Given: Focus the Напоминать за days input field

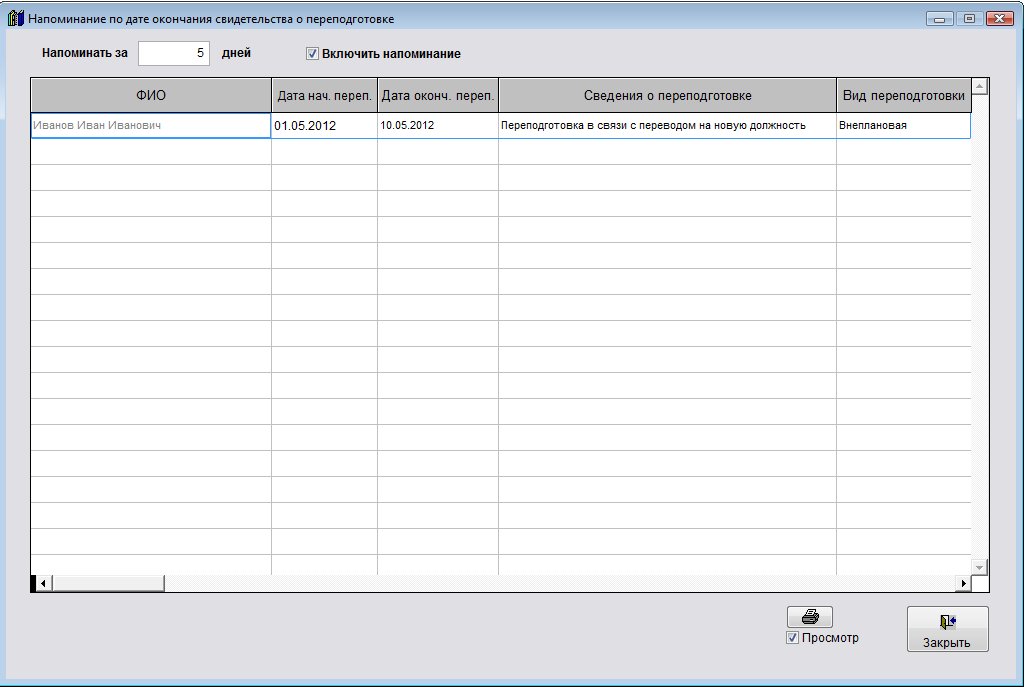Looking at the screenshot, I should [x=174, y=53].
